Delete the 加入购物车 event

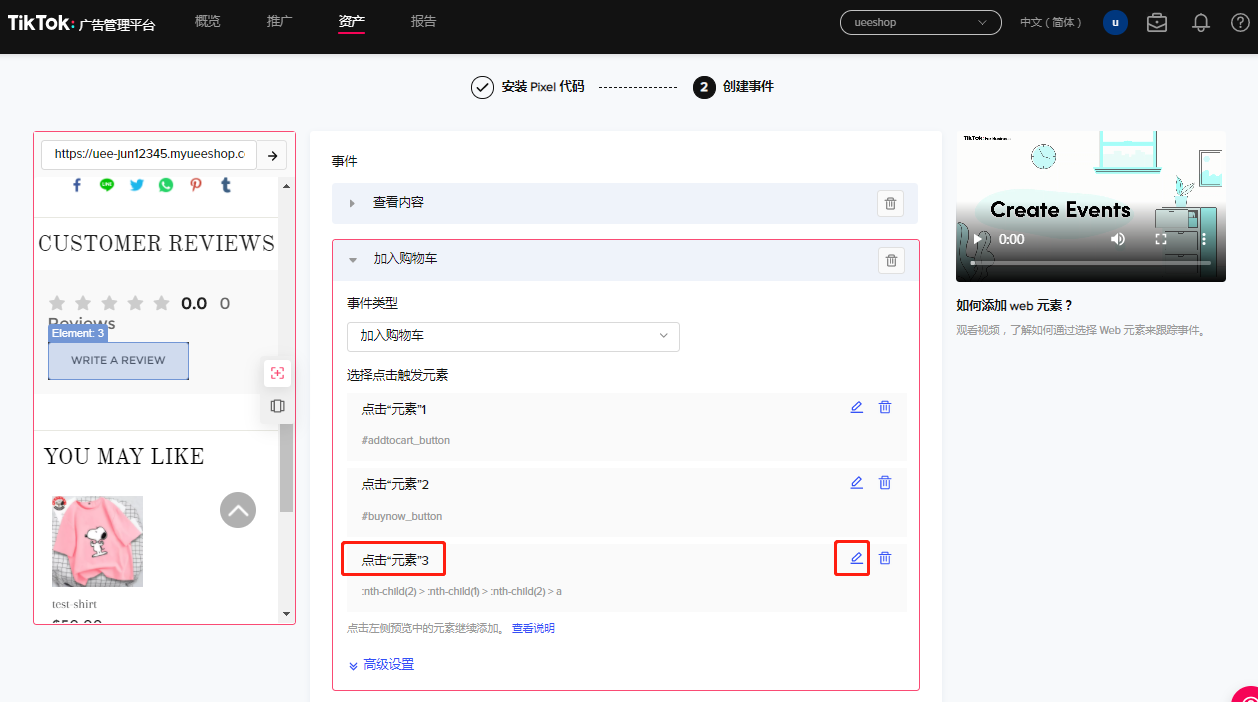[891, 260]
